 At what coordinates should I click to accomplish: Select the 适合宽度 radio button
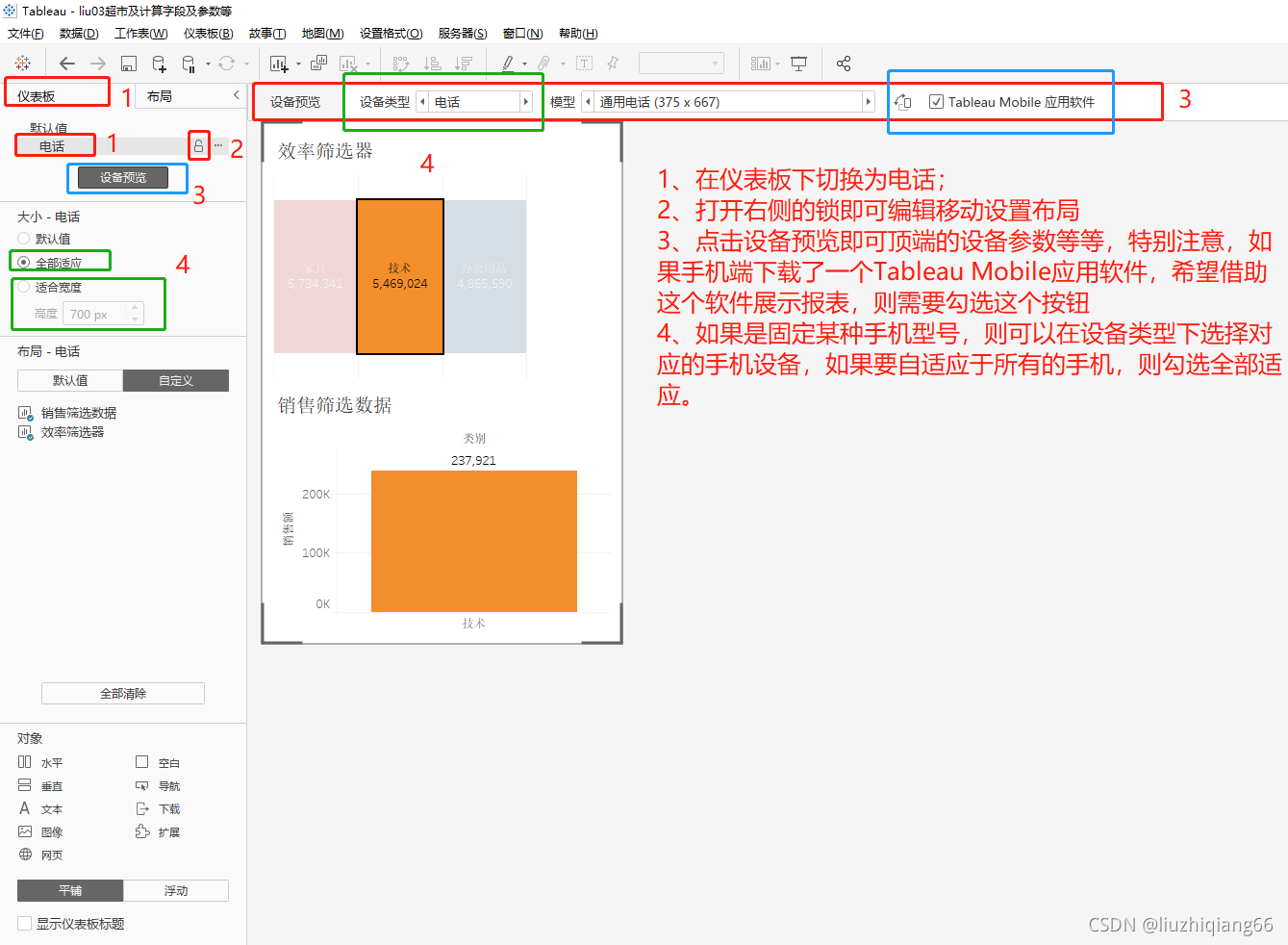click(24, 287)
